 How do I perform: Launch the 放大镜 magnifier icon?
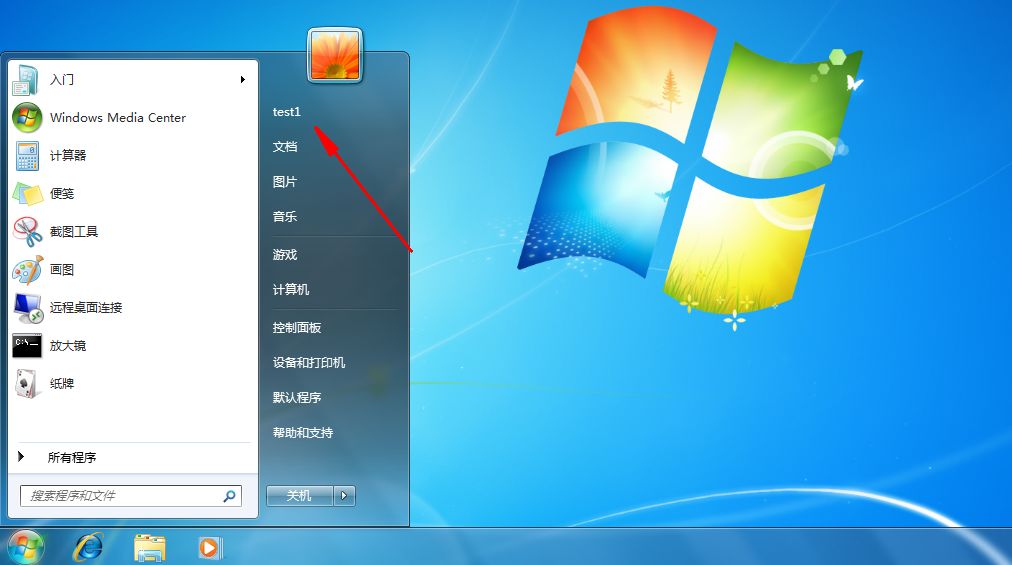click(x=27, y=345)
